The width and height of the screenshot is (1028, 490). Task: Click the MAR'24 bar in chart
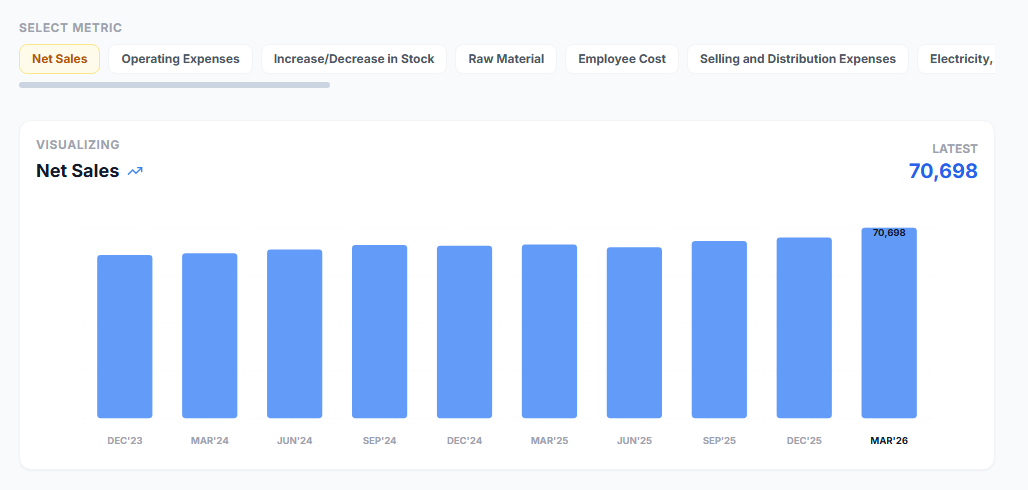[210, 335]
